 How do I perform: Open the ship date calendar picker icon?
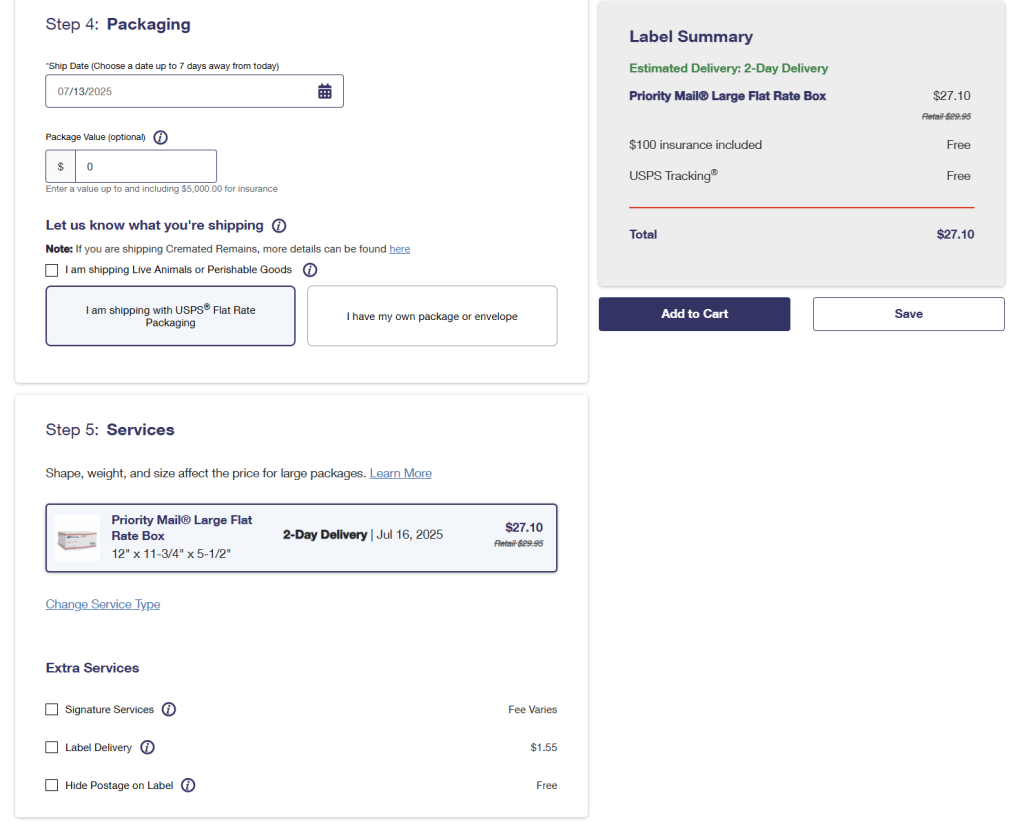(325, 91)
